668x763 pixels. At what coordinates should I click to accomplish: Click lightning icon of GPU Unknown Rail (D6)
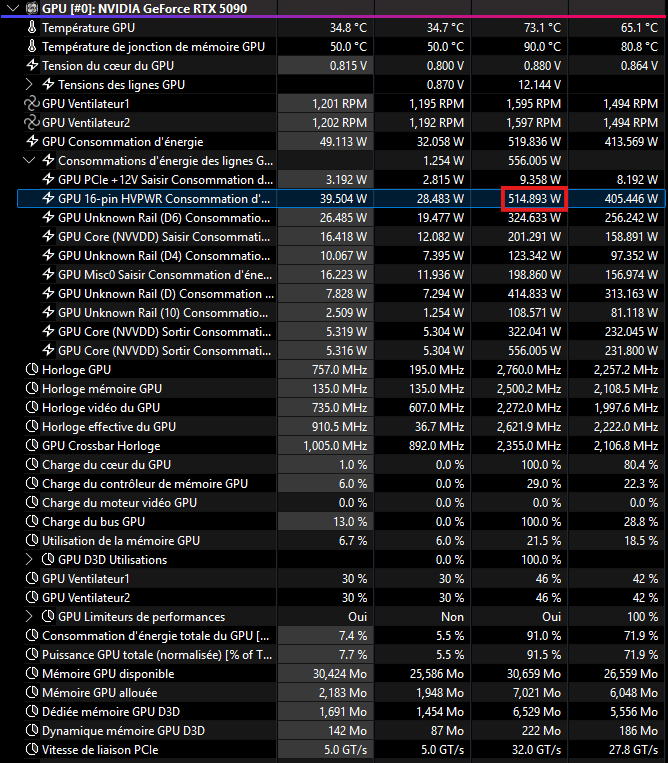tap(48, 218)
